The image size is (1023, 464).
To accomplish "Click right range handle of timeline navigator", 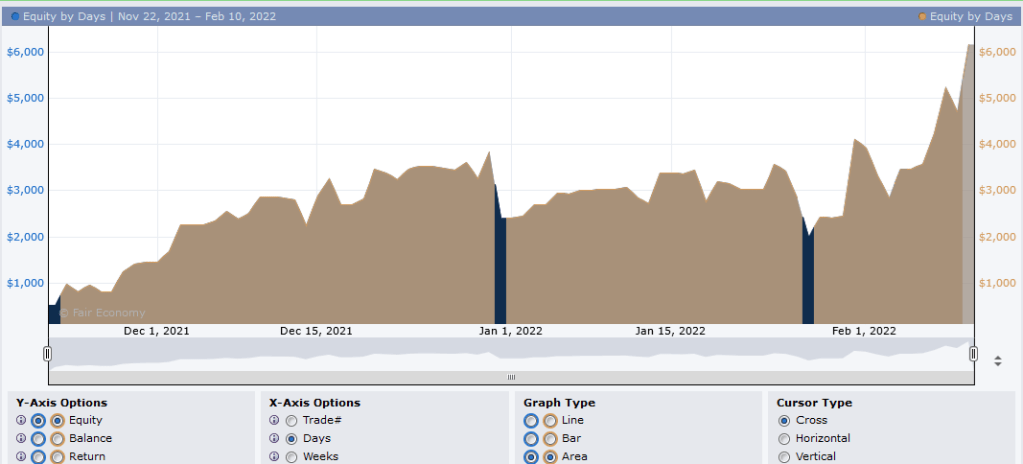I will pyautogui.click(x=973, y=354).
